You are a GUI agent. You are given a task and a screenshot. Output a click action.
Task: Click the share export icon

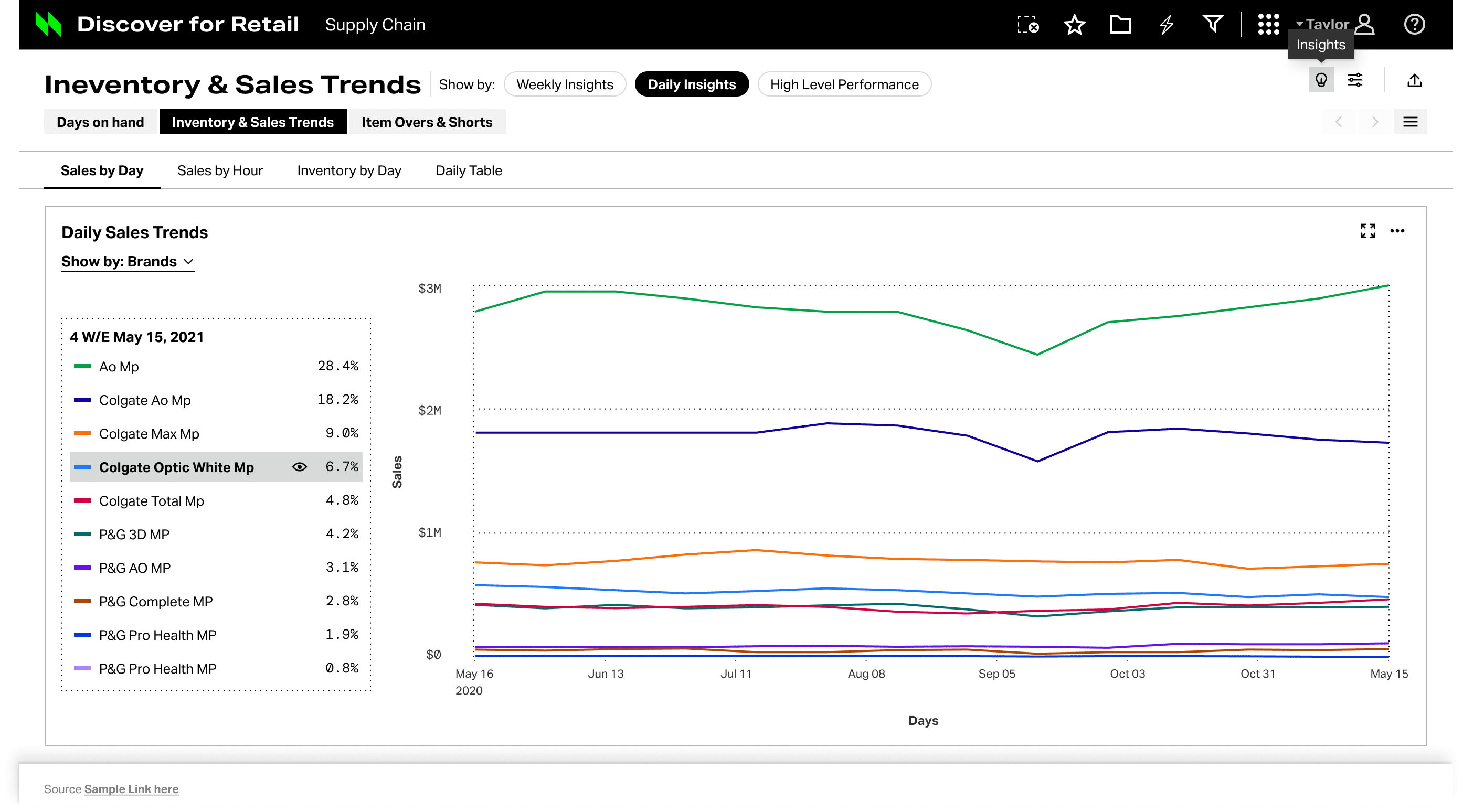coord(1414,80)
